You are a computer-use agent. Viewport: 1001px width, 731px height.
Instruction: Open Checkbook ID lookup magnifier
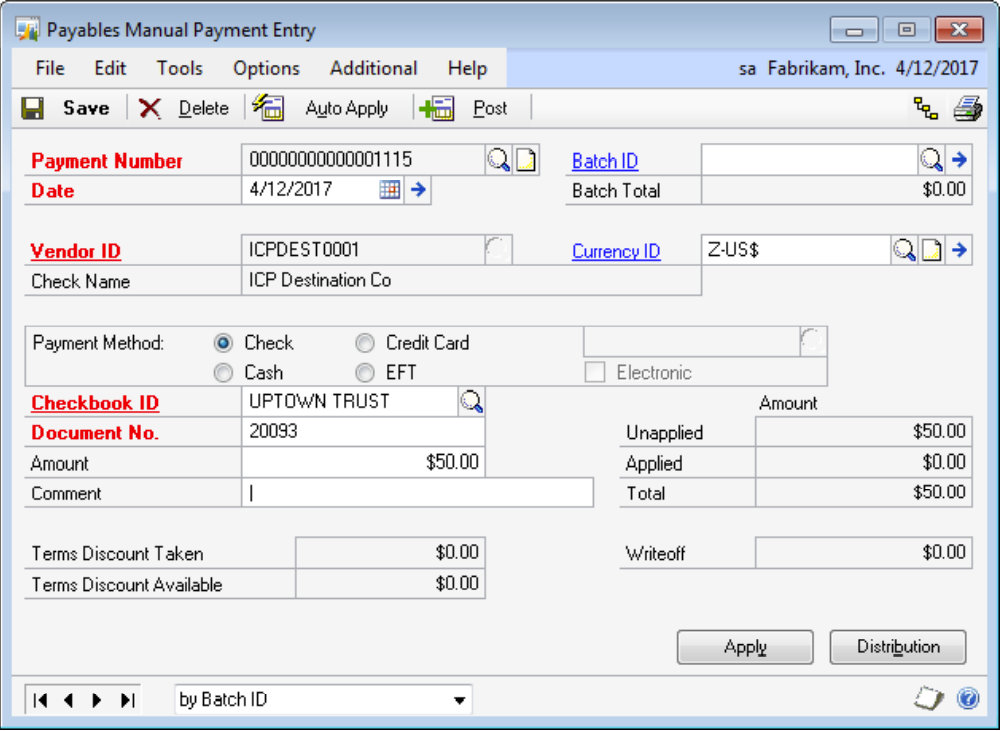click(471, 402)
